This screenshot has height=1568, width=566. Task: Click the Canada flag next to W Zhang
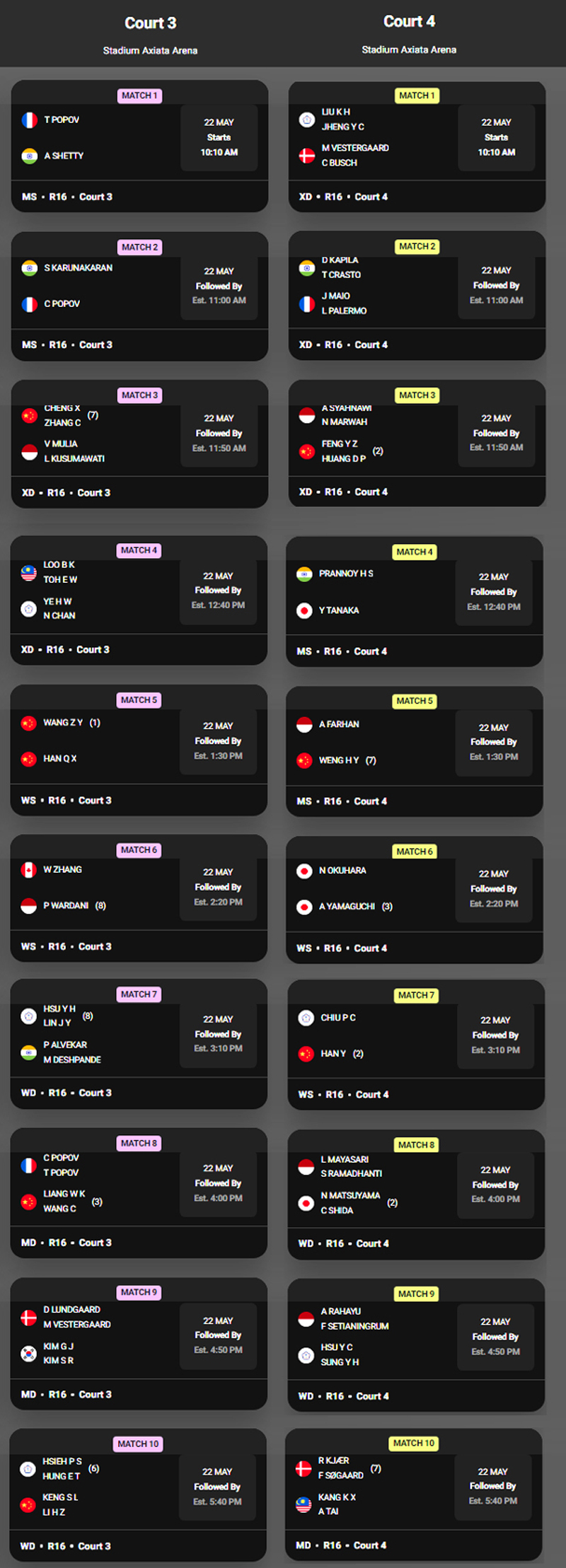click(x=28, y=869)
